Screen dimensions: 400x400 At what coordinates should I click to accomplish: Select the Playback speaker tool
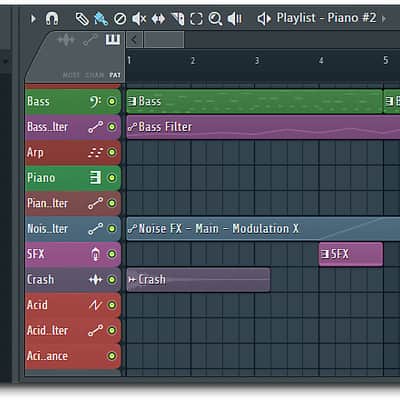point(235,19)
